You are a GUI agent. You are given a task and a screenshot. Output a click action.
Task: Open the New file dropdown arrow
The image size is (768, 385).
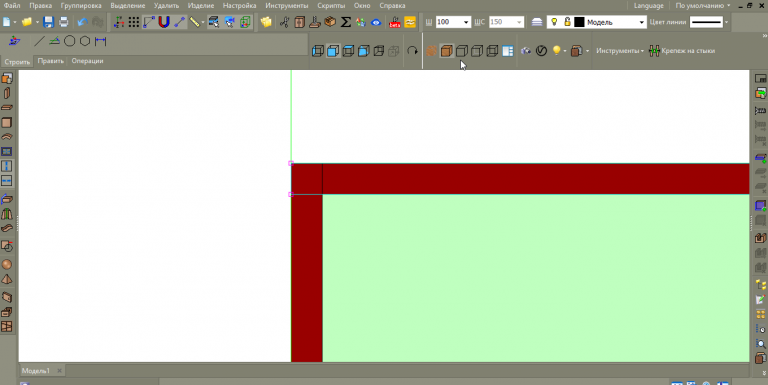tap(15, 23)
